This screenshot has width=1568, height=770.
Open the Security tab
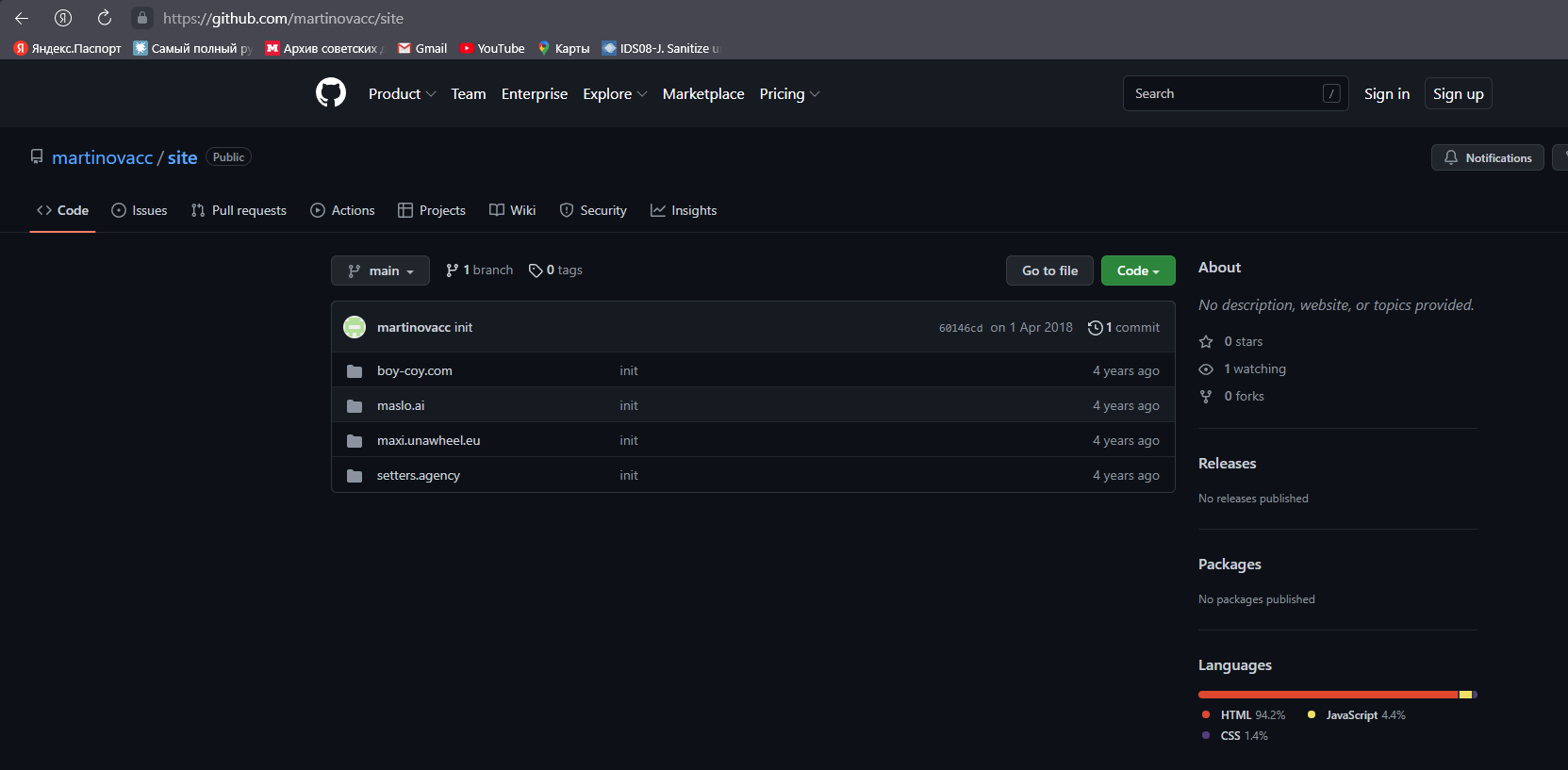tap(593, 210)
